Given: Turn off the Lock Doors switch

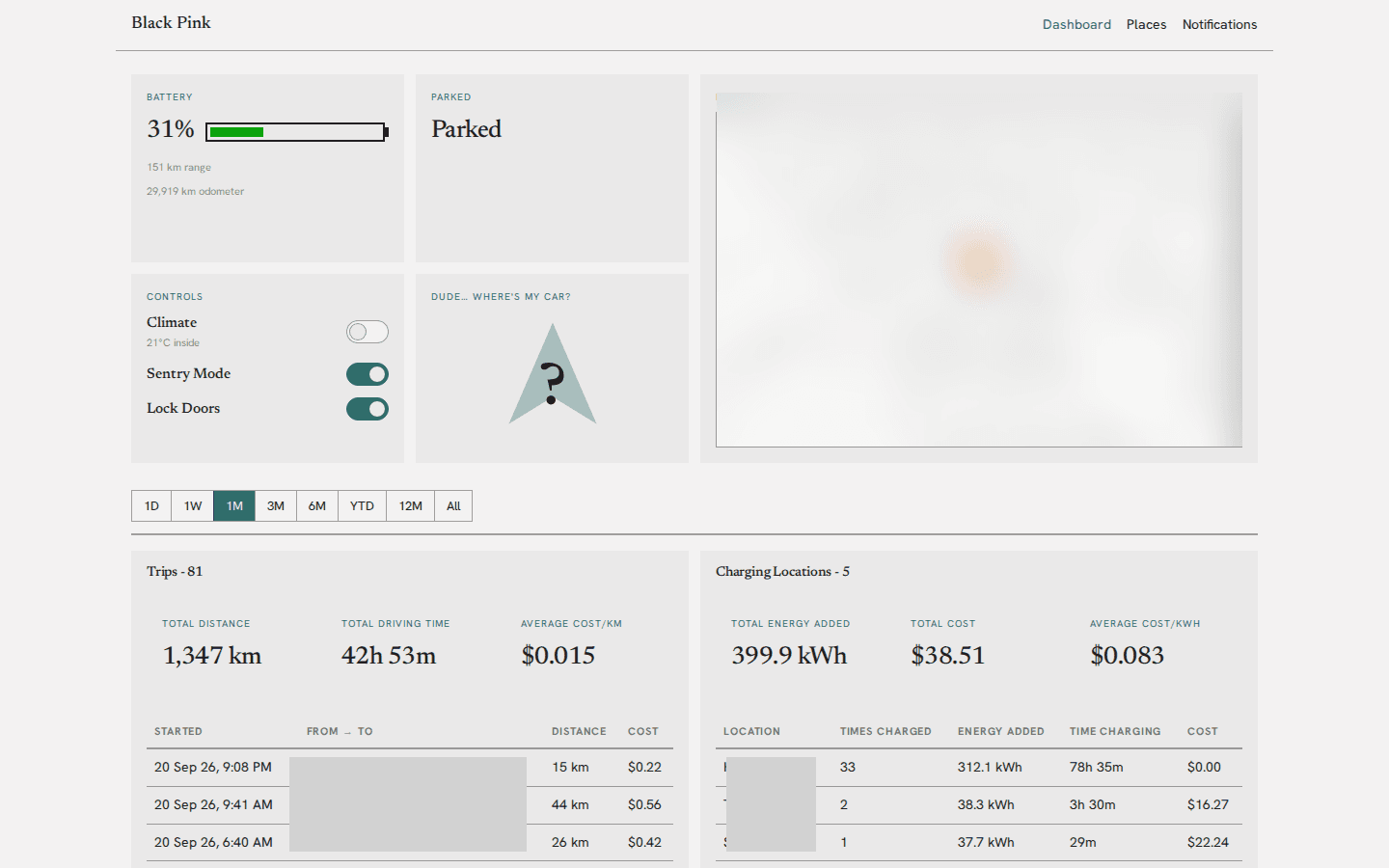Looking at the screenshot, I should [368, 409].
